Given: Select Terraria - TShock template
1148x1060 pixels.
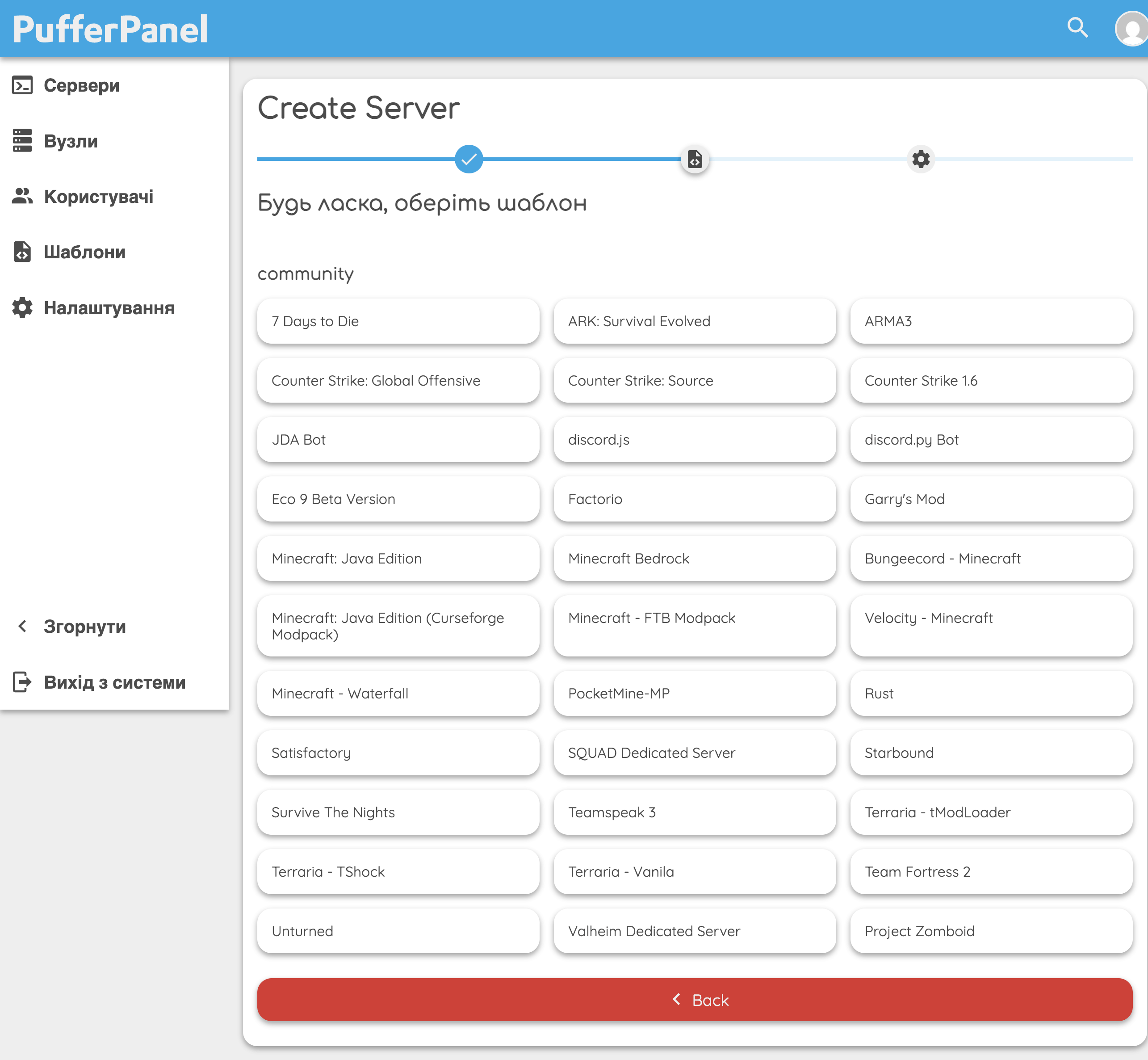Looking at the screenshot, I should (398, 871).
